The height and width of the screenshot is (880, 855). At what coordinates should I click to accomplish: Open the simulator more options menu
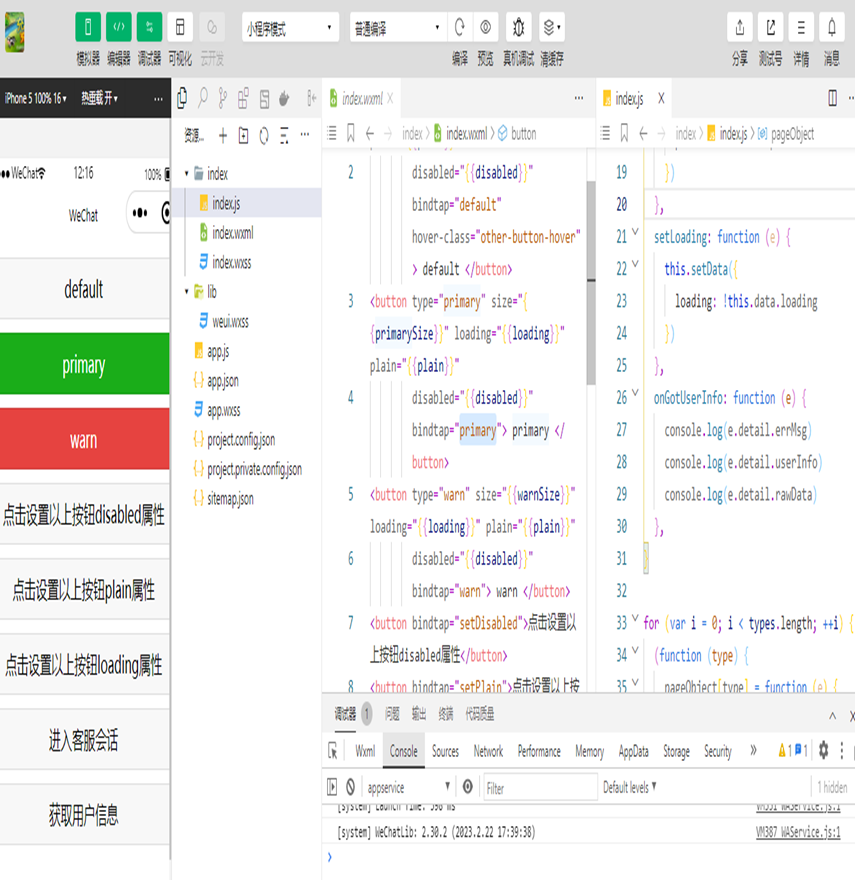tap(158, 99)
